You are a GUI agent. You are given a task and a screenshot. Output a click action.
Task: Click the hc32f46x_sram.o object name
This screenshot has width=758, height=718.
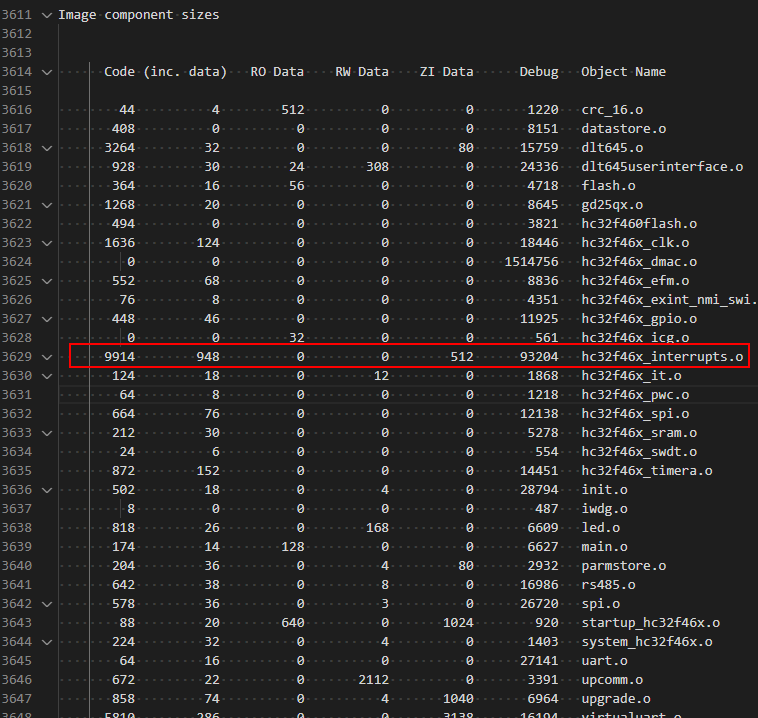tap(639, 433)
